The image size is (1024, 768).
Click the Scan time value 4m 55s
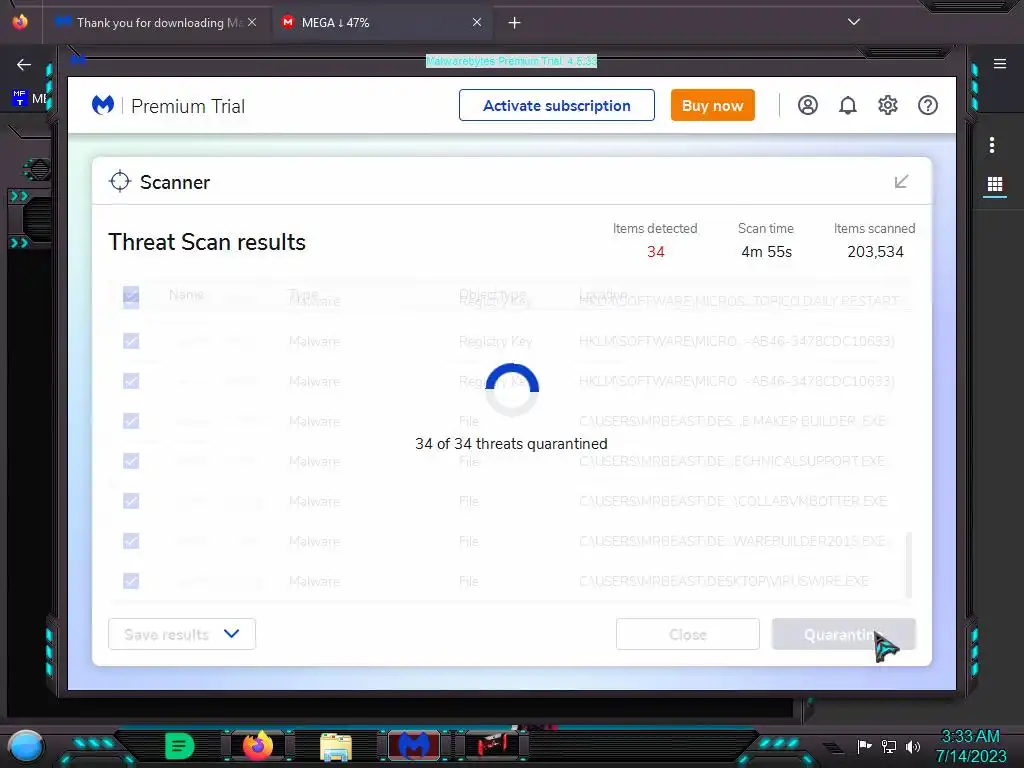766,252
